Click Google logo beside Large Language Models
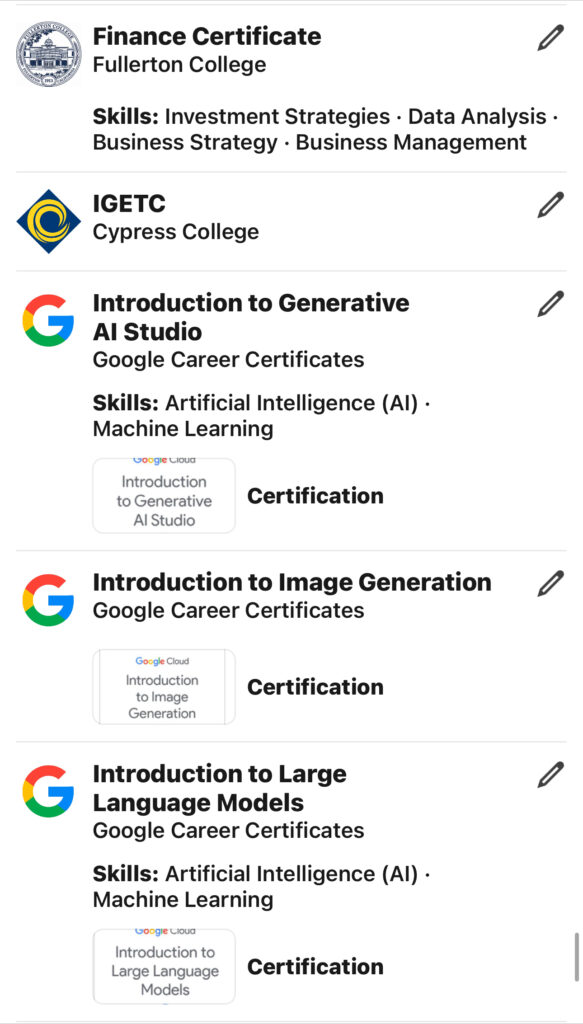583x1024 pixels. point(48,792)
